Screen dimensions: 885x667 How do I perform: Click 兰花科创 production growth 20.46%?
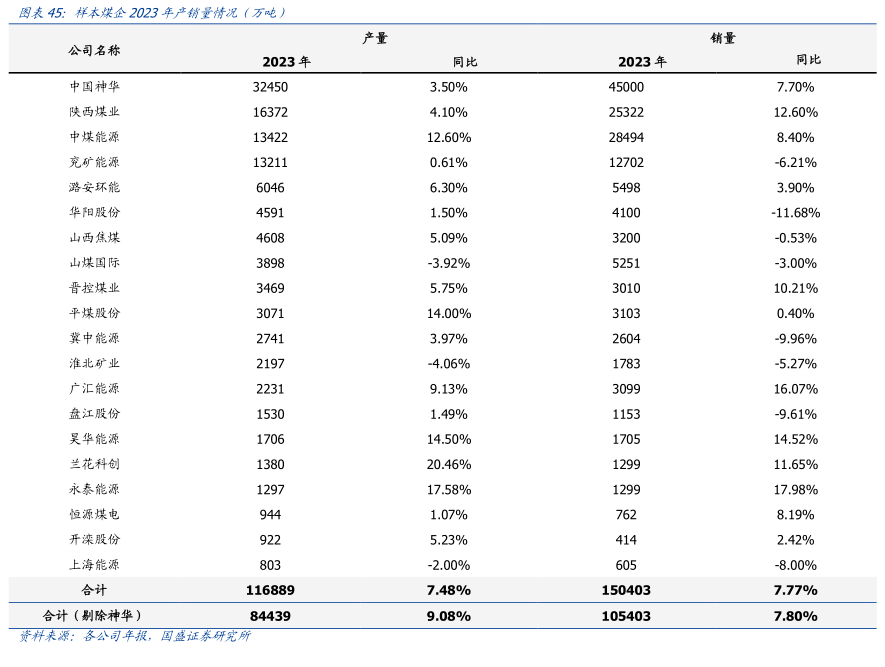448,464
